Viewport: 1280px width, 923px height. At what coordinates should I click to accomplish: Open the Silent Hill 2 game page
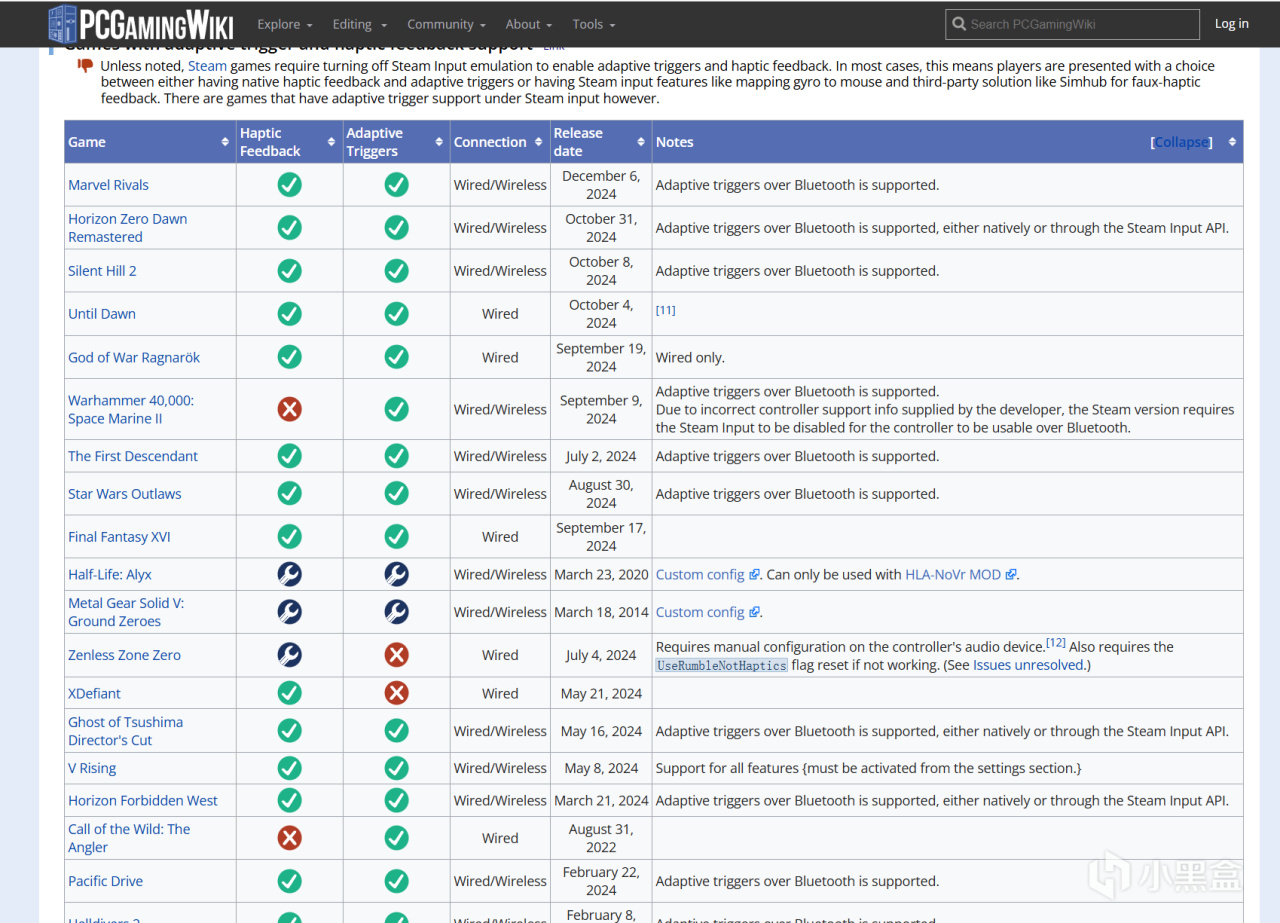coord(102,271)
